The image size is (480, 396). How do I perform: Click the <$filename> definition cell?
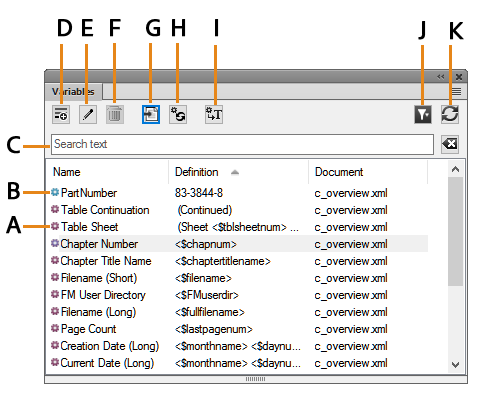pyautogui.click(x=203, y=278)
